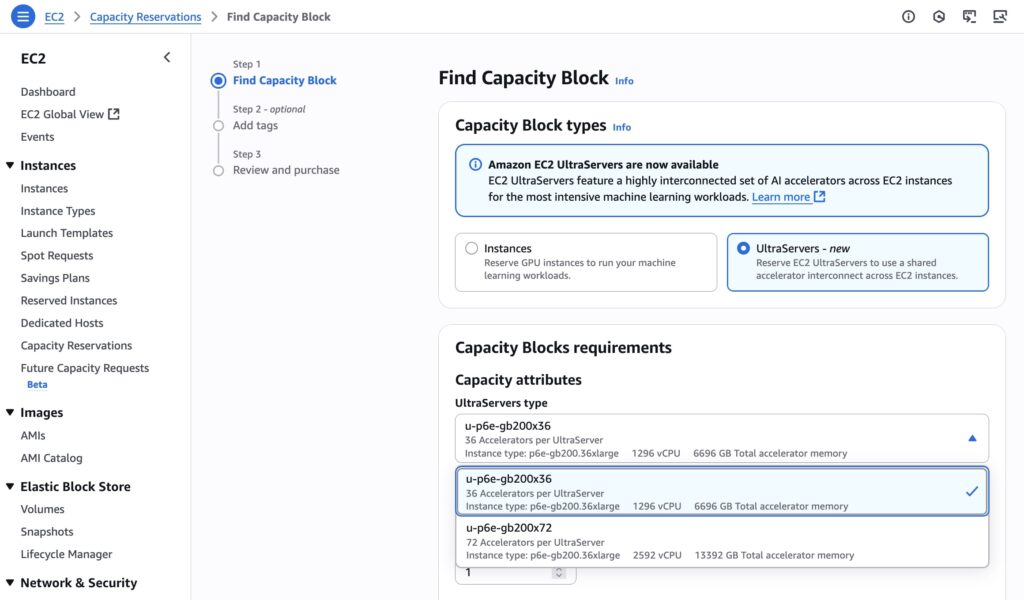1024x600 pixels.
Task: Click the info circle icon in top bar
Action: point(908,17)
